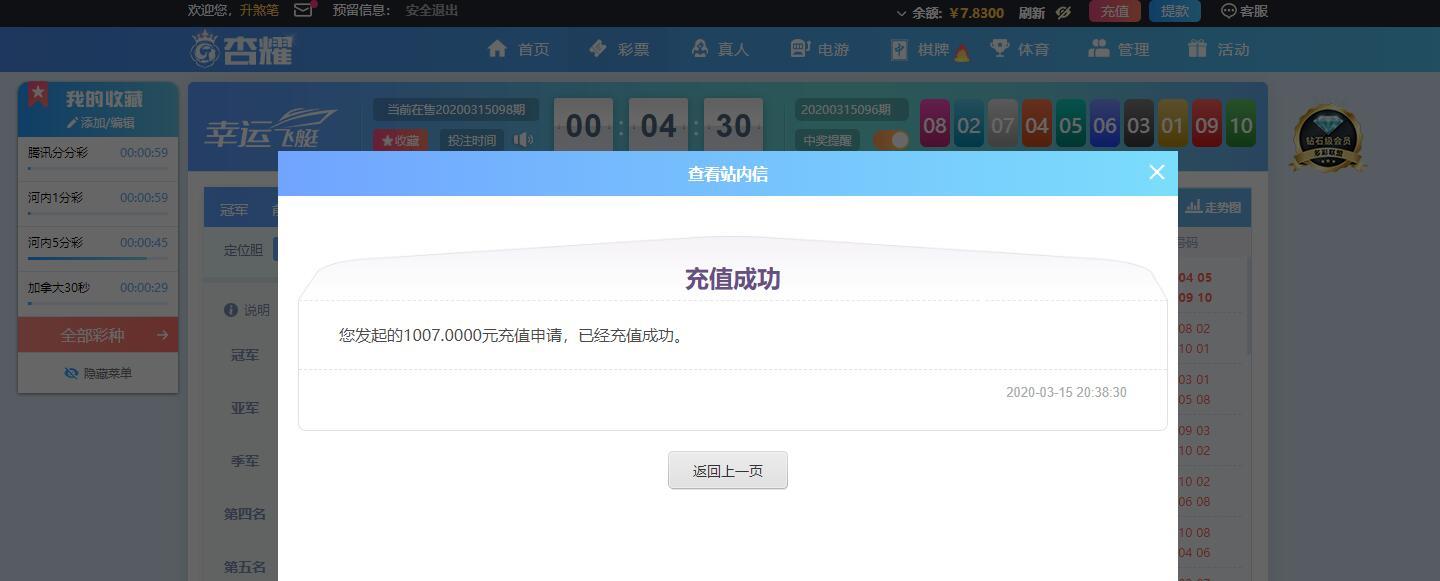Open the mail envelope icon in top bar

tap(303, 11)
